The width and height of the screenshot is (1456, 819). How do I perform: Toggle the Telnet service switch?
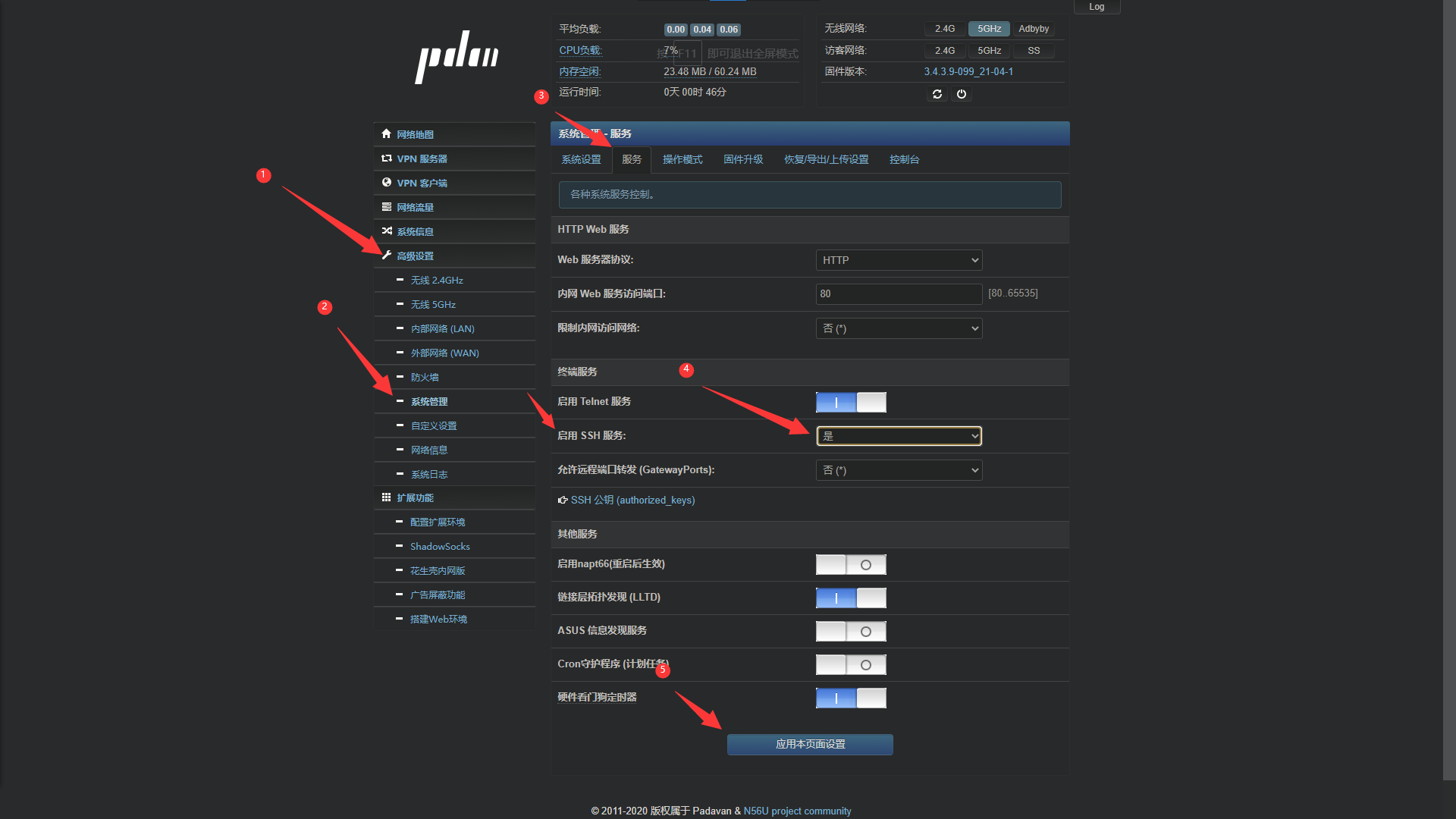point(851,402)
